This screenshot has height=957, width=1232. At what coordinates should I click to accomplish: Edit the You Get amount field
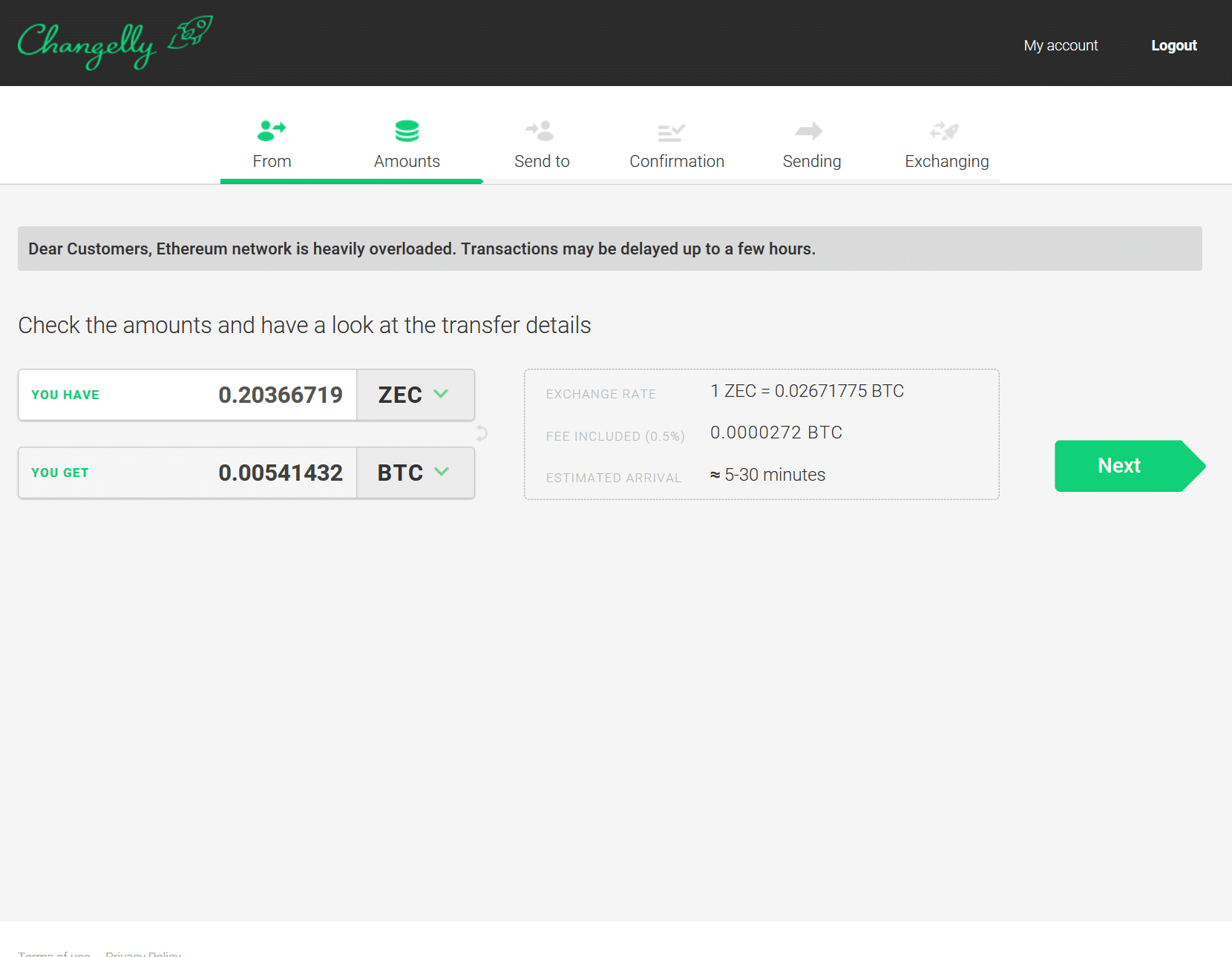[188, 473]
